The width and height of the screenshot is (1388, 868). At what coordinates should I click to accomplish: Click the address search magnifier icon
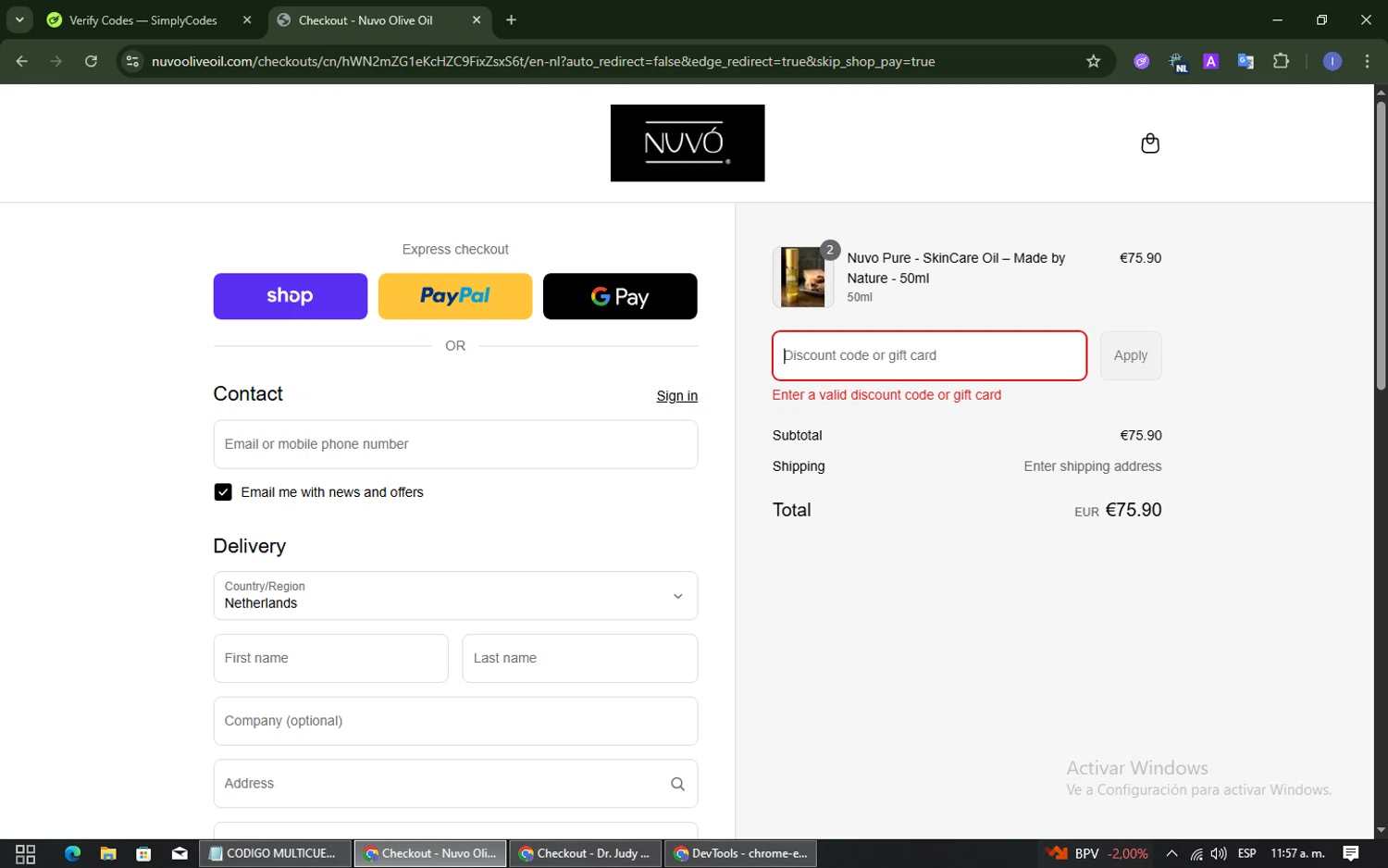coord(677,784)
